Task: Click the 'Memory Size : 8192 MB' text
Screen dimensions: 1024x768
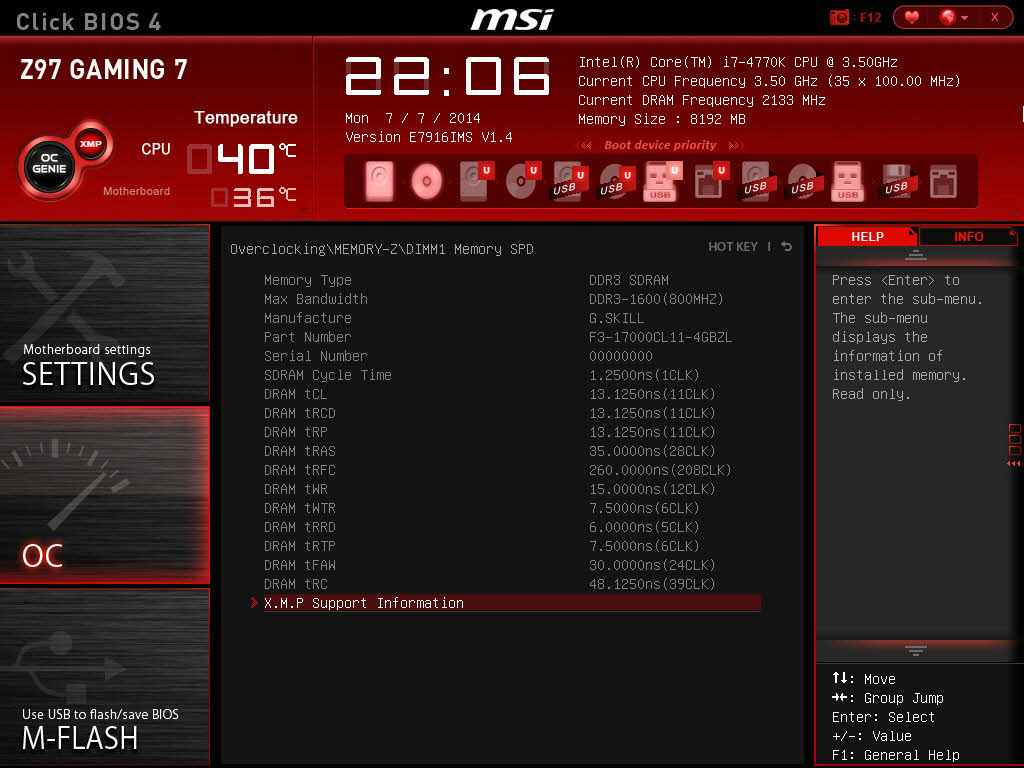Action: (662, 120)
